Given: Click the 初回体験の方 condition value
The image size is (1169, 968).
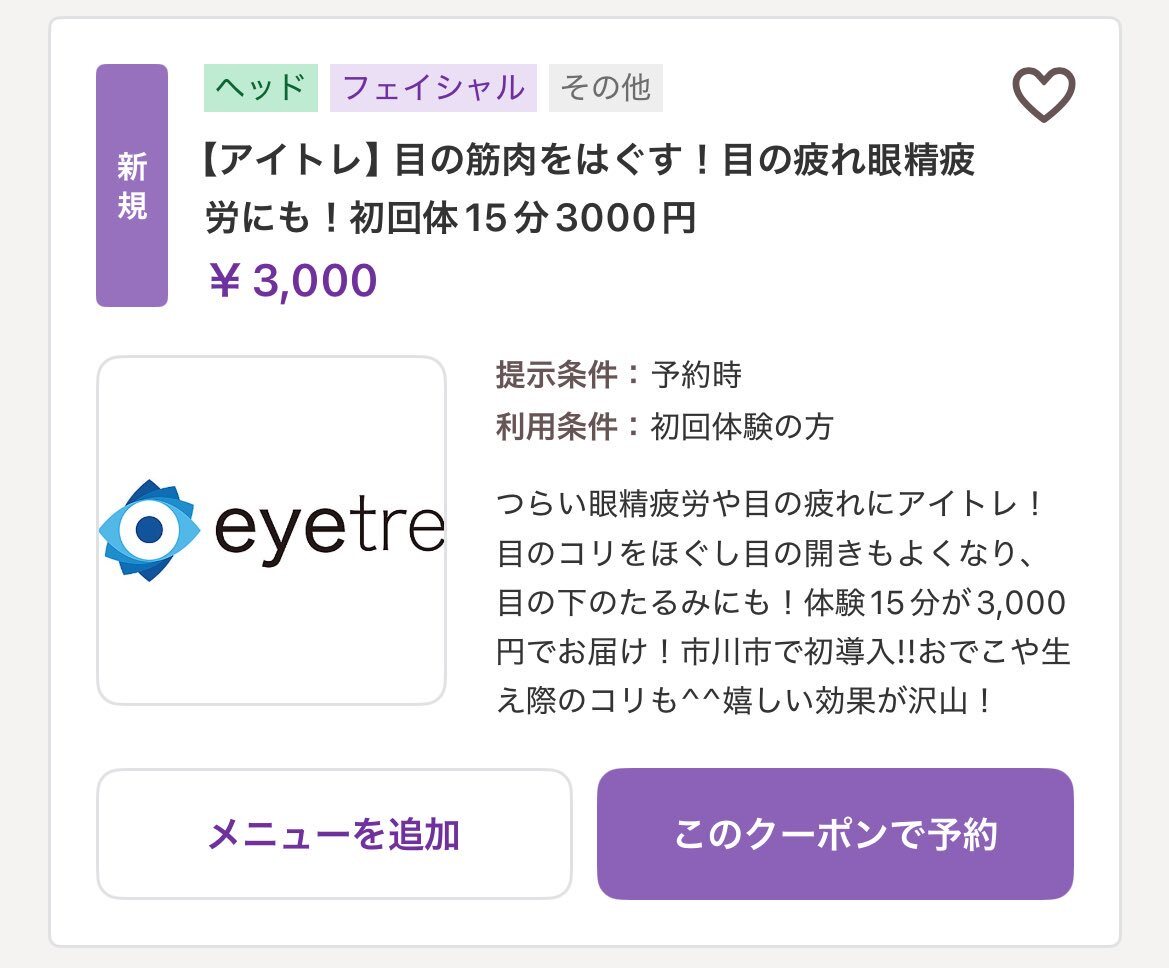Looking at the screenshot, I should click(742, 427).
